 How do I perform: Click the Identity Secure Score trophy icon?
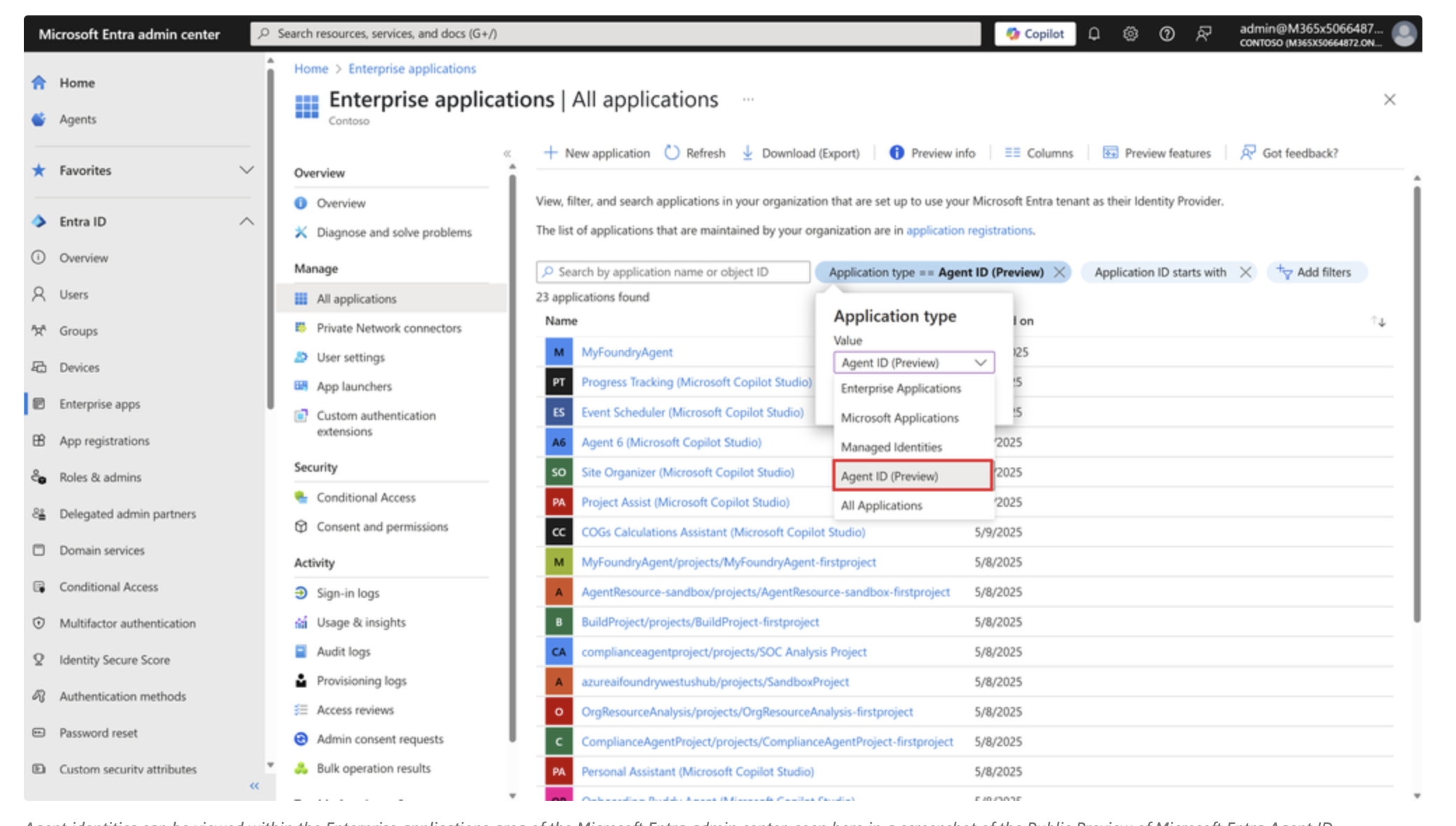pyautogui.click(x=39, y=659)
